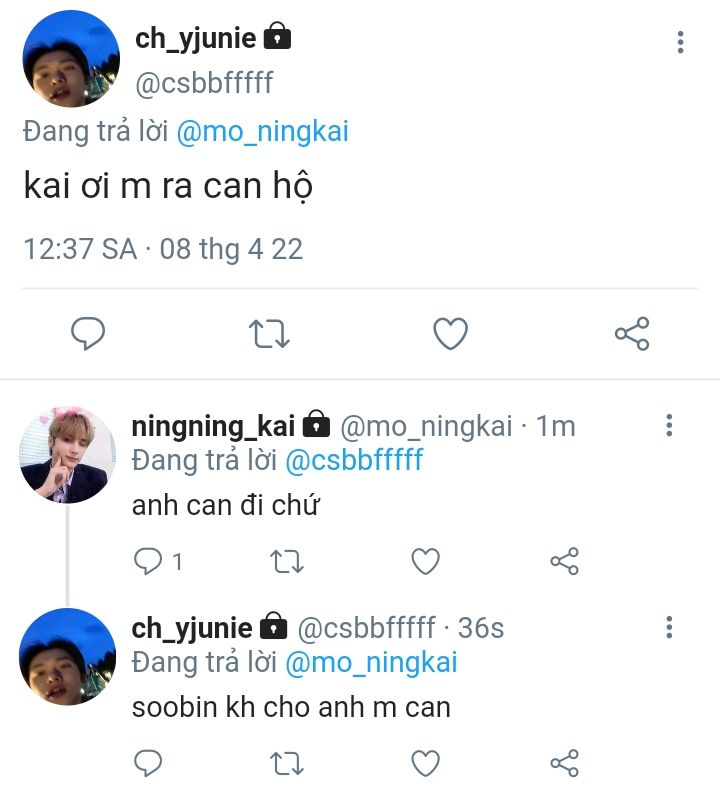Screen dimensions: 720x793
Task: Retweet the 'soobin kh cho anh m can' tweet
Action: [288, 764]
